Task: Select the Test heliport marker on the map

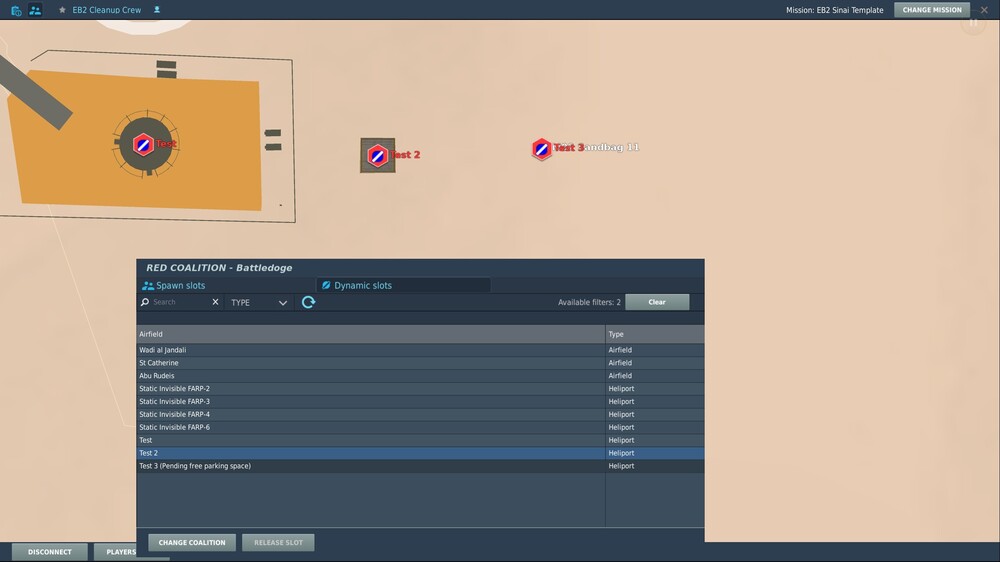Action: point(143,145)
